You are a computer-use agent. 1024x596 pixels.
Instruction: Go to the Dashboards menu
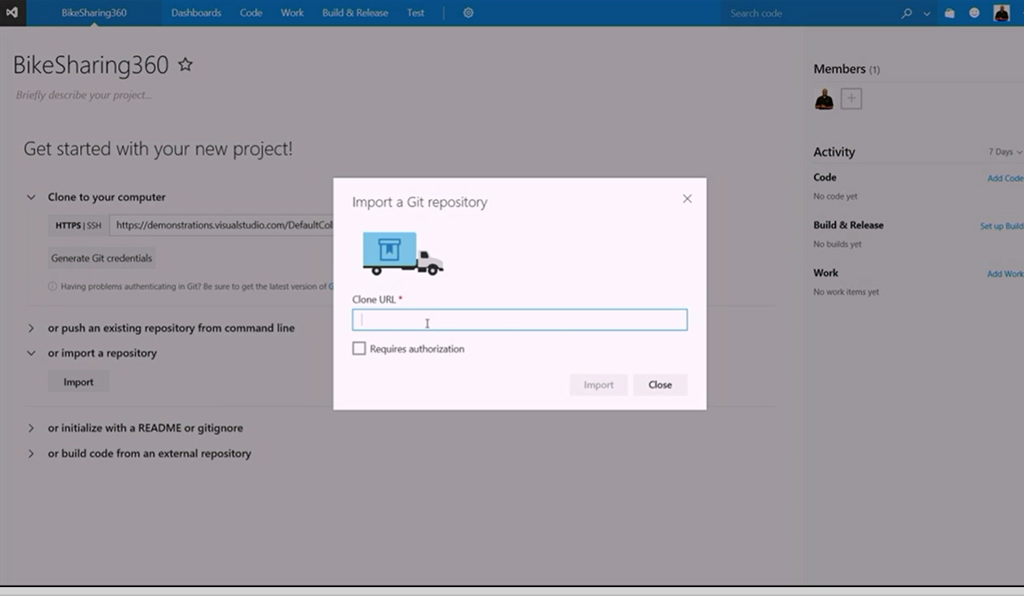pyautogui.click(x=196, y=13)
